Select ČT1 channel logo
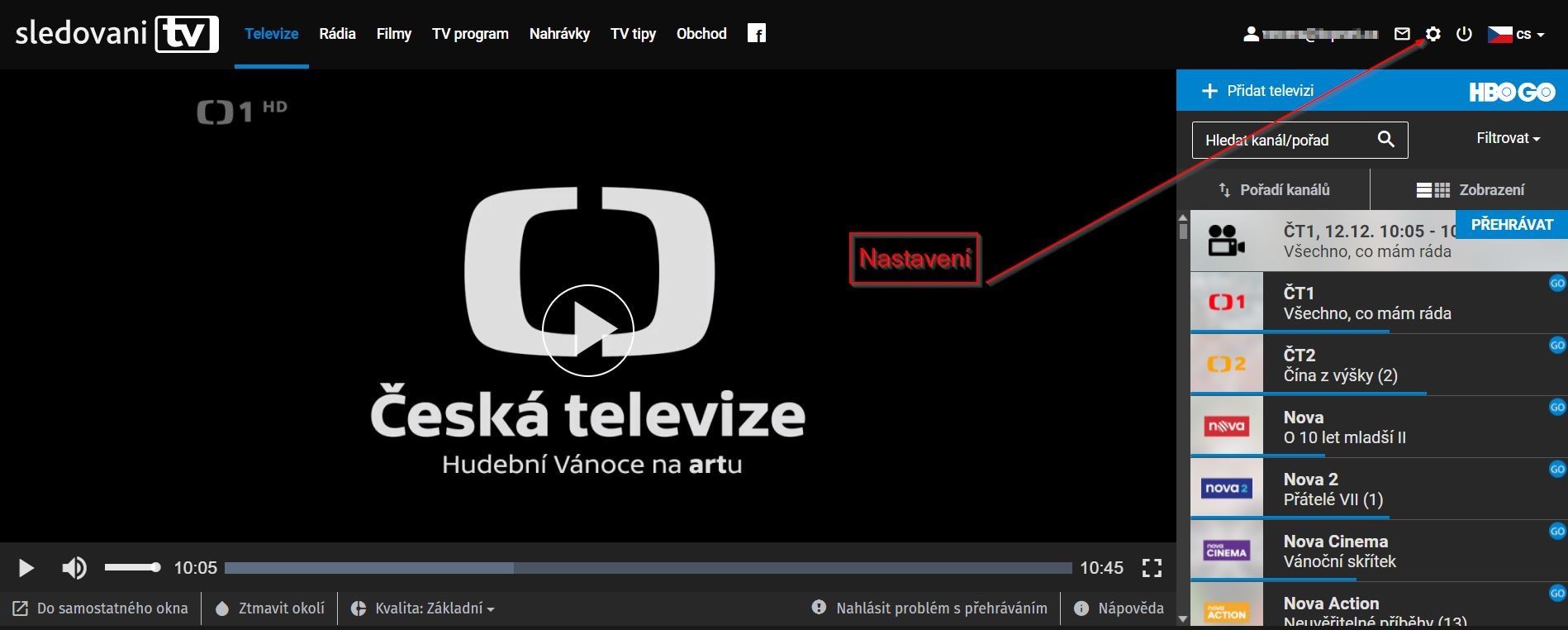 1227,303
